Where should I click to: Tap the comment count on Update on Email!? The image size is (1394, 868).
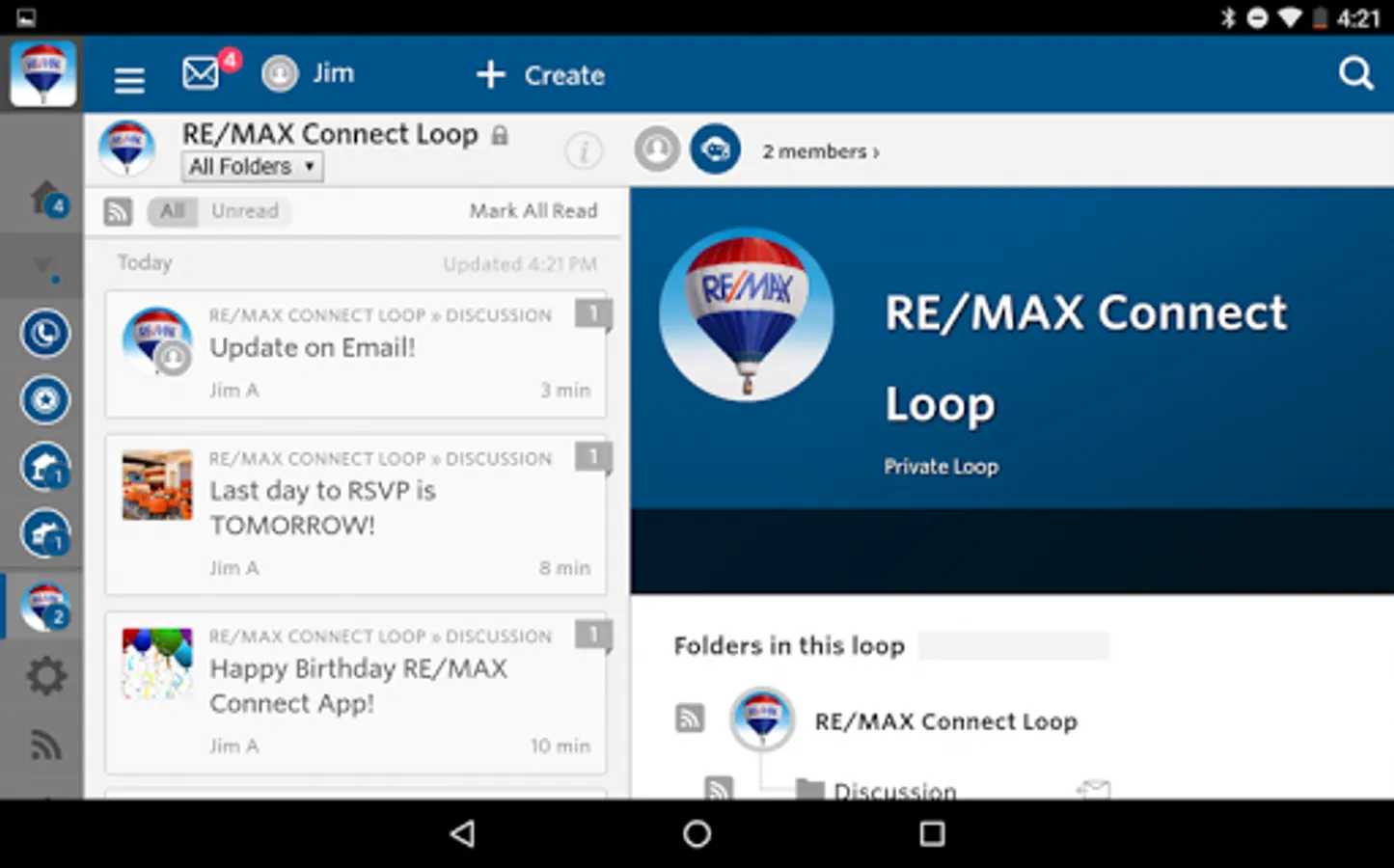point(592,313)
